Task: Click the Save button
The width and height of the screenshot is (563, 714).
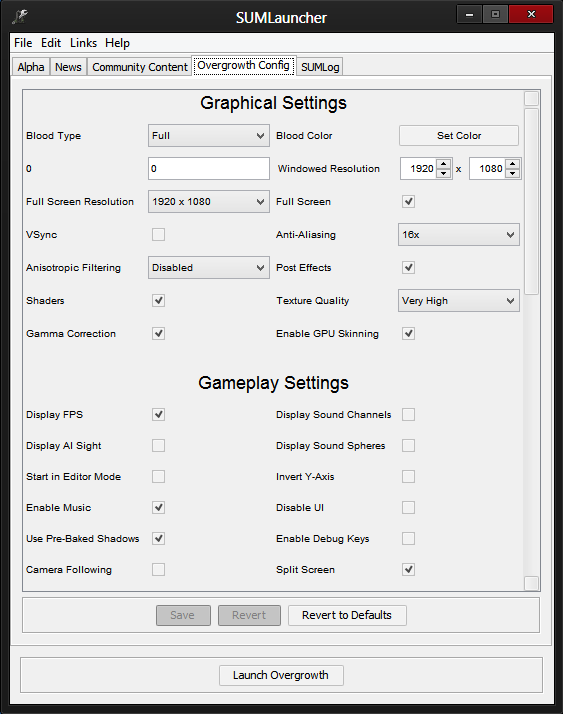Action: [x=183, y=615]
